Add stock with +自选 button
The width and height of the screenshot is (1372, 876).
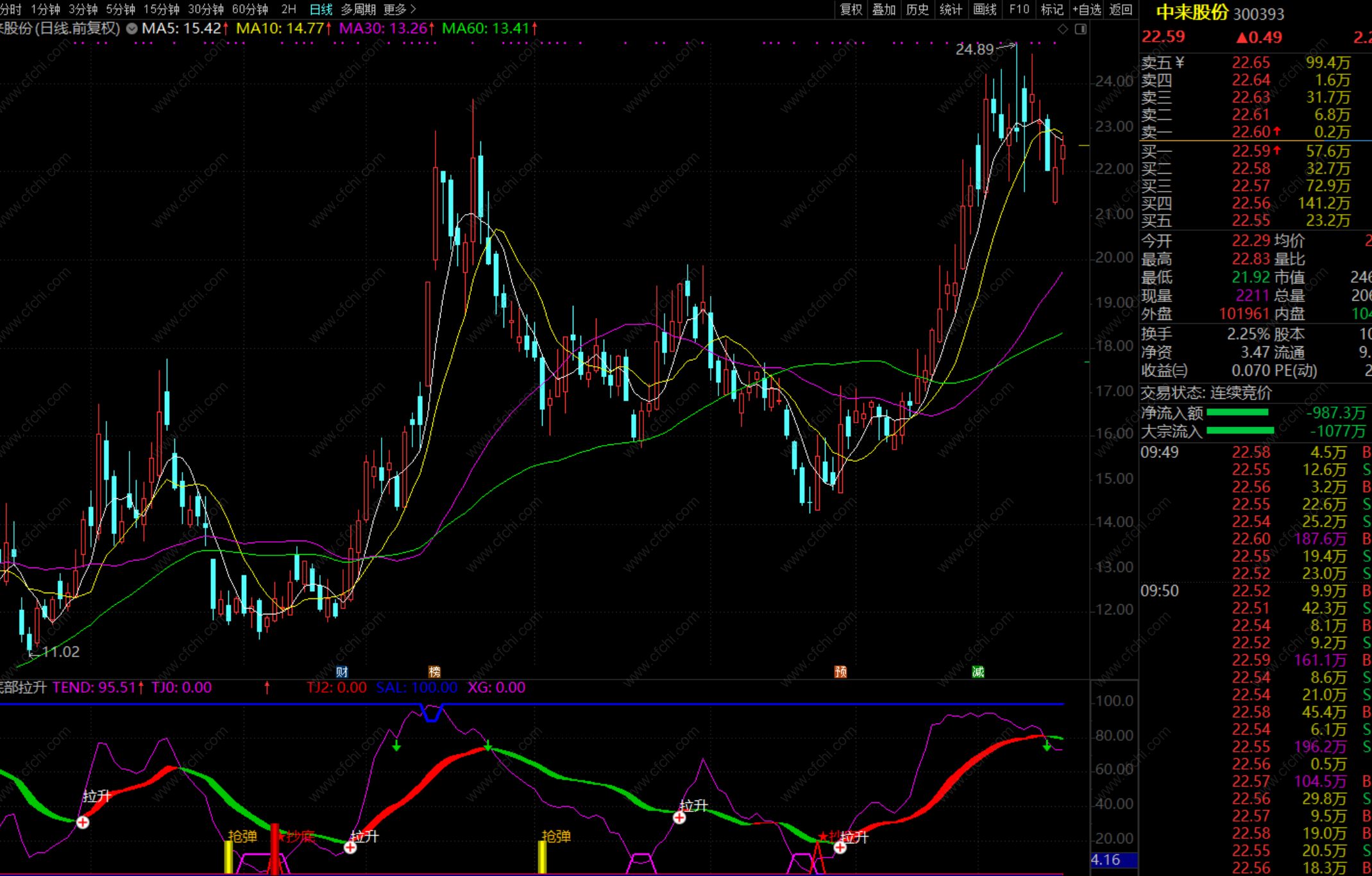pos(1087,10)
